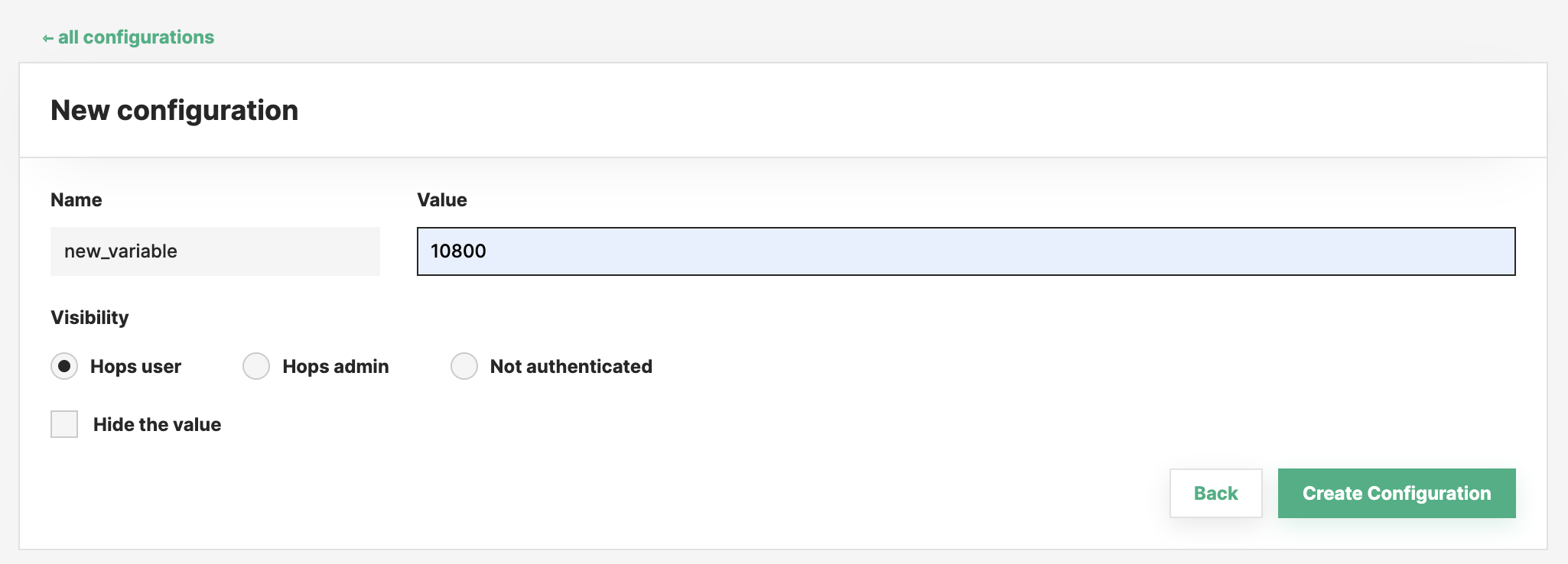Click the Hide the value label
Image resolution: width=1568 pixels, height=564 pixels.
tap(157, 424)
